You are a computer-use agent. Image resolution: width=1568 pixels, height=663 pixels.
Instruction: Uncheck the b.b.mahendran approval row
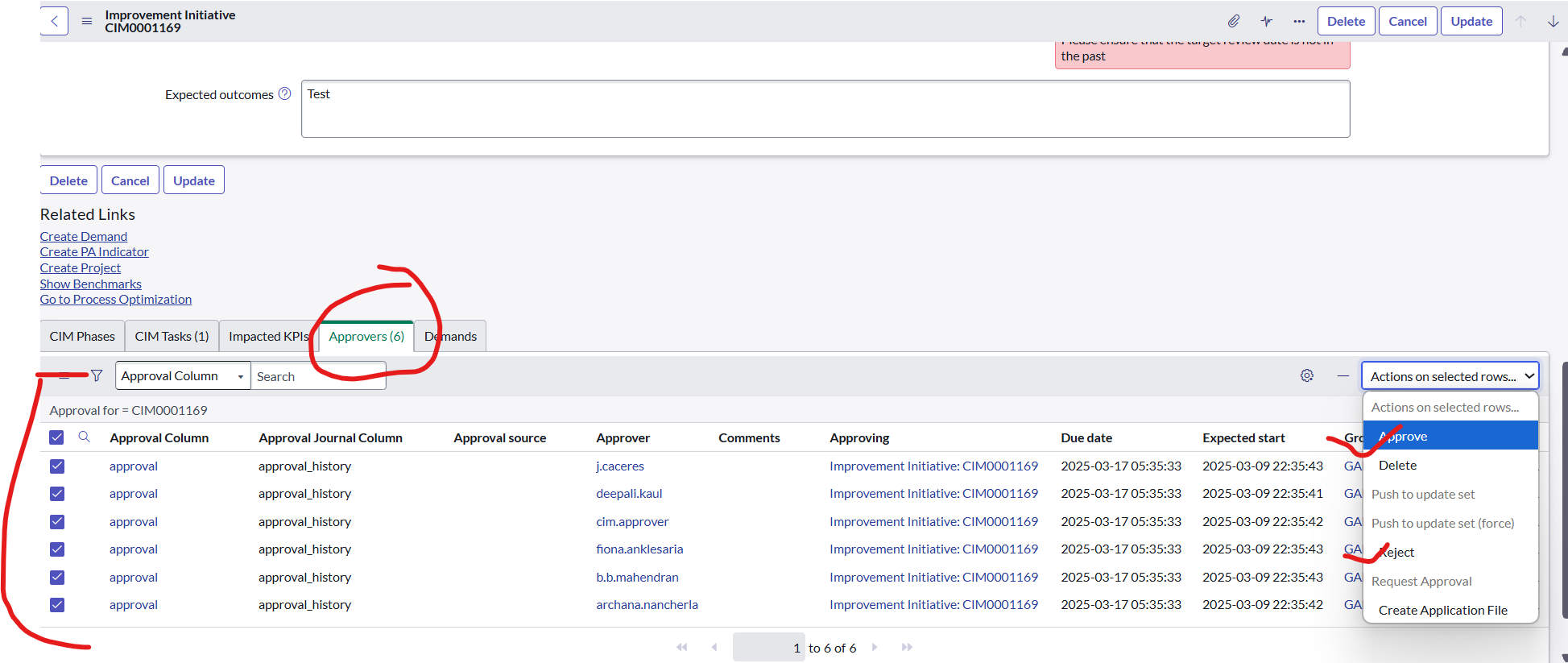click(x=57, y=577)
